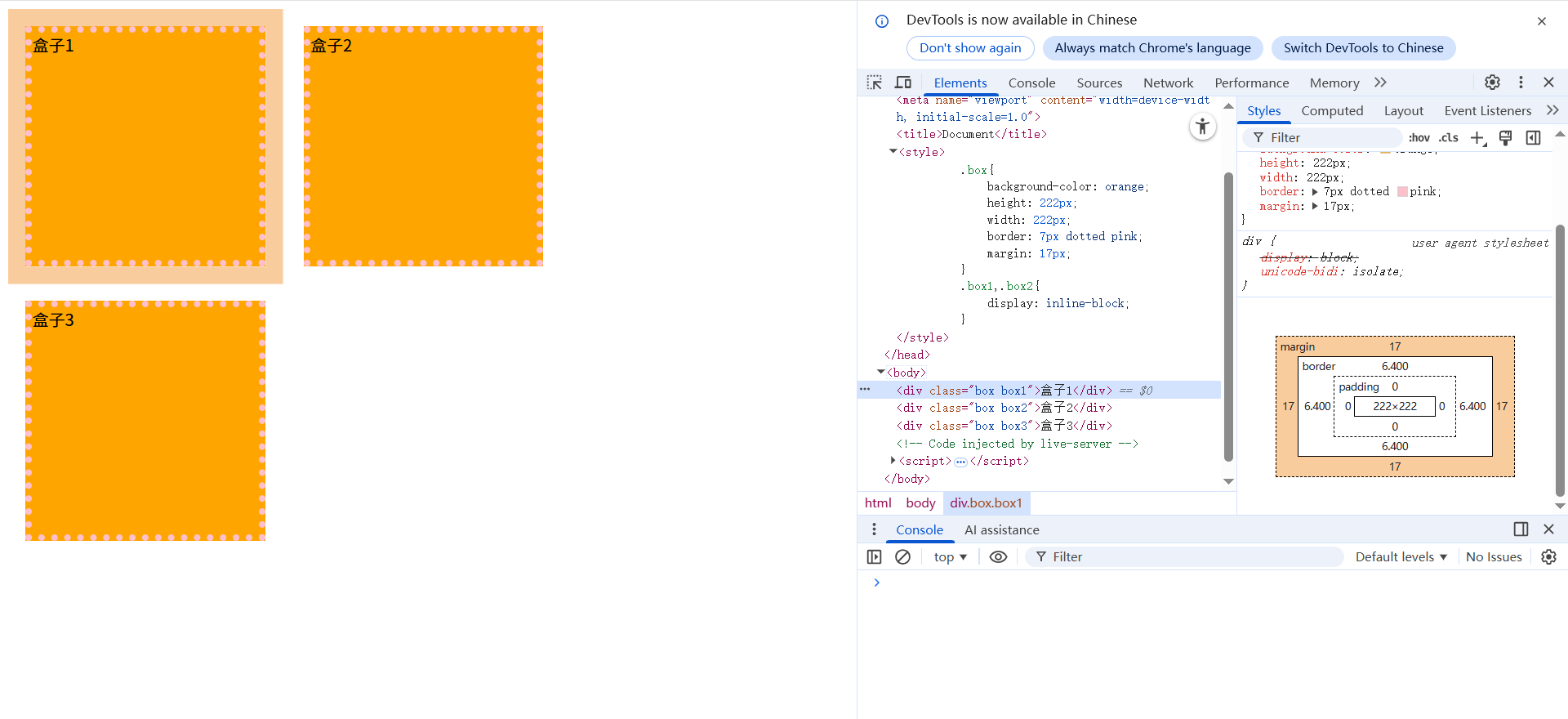Switch to the Elements tab
This screenshot has width=1568, height=719.
point(960,83)
